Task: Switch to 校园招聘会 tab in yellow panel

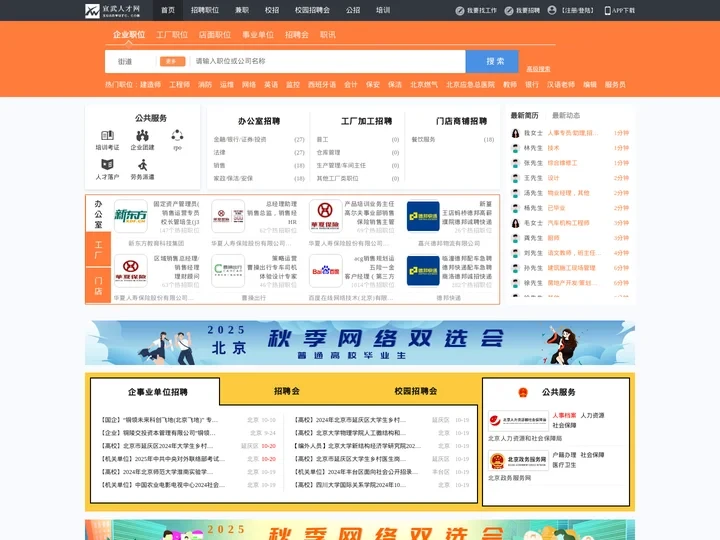Action: 416,391
